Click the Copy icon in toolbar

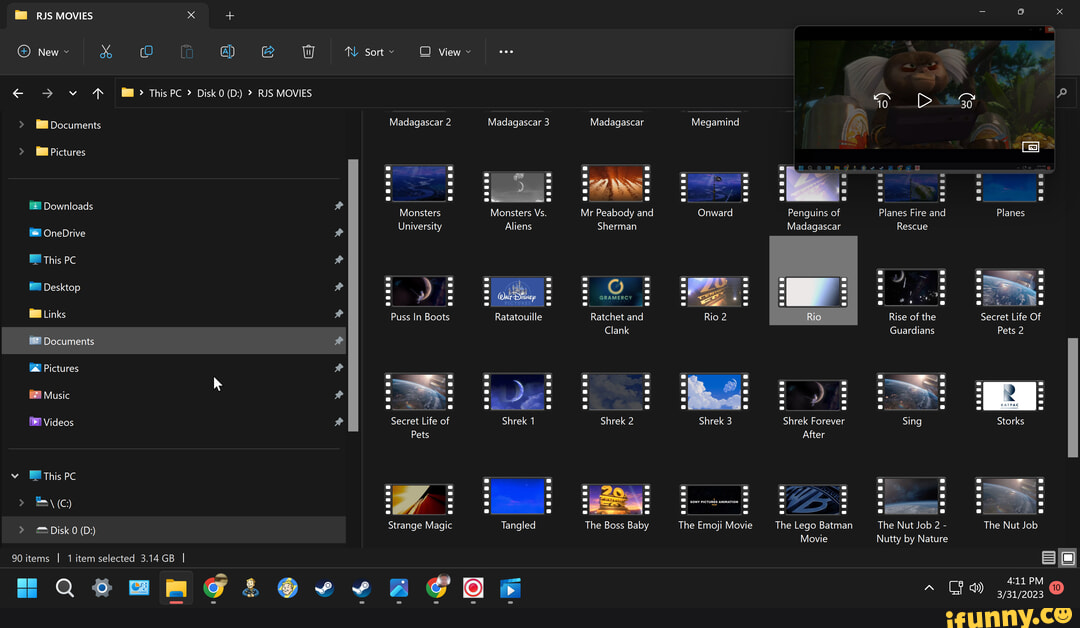[x=146, y=52]
